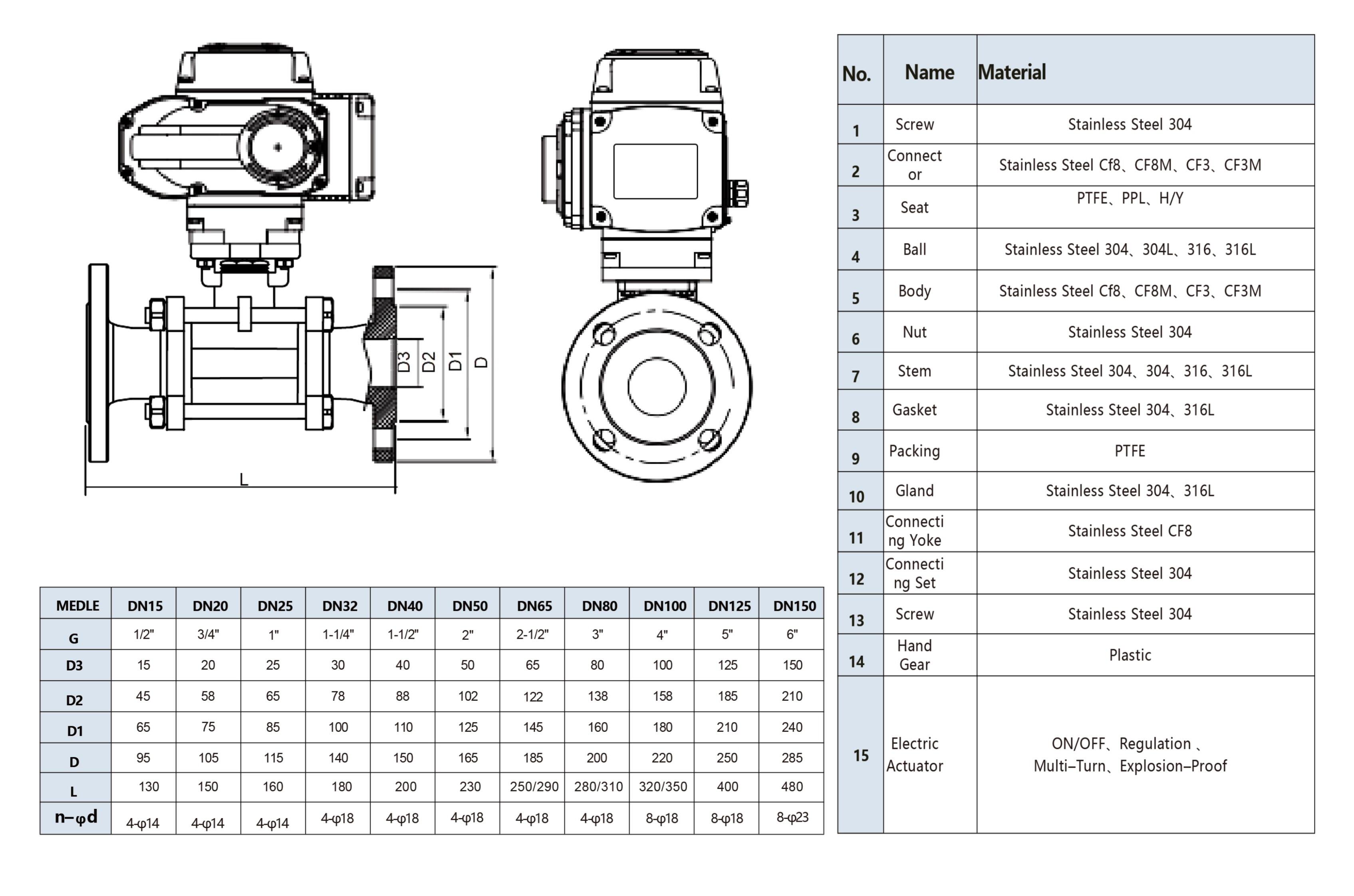Click the D3 dimension label on drawing
Image resolution: width=1354 pixels, height=896 pixels.
[x=404, y=362]
